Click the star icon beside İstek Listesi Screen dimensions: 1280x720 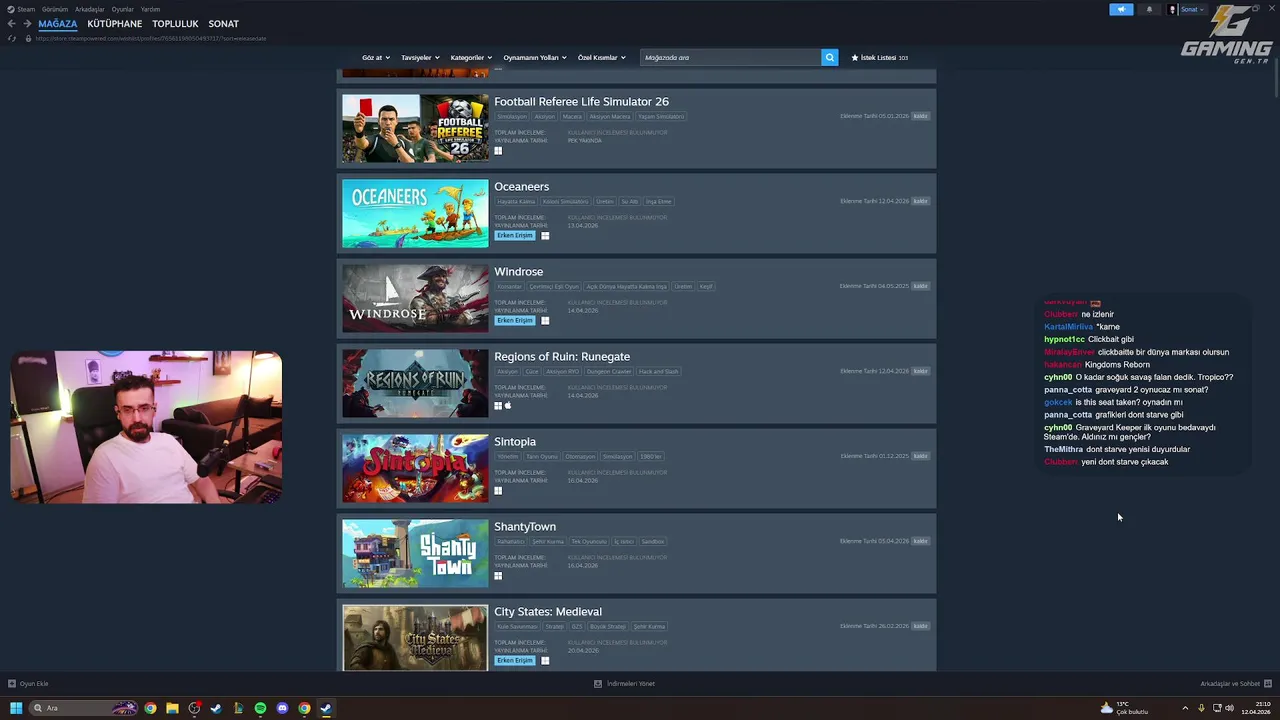855,57
